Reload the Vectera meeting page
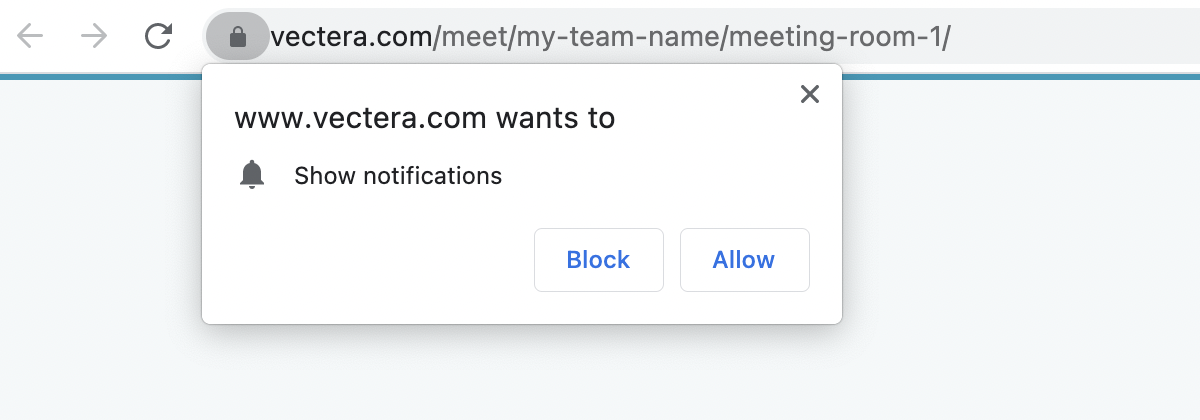 158,37
